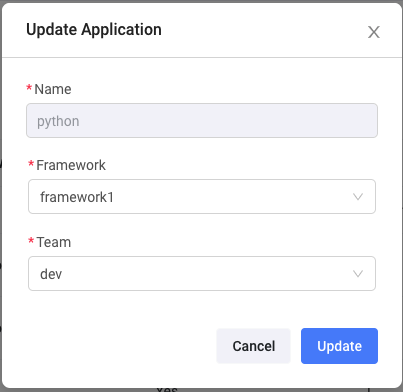
Task: Click the Update Application dialog title
Action: [94, 30]
